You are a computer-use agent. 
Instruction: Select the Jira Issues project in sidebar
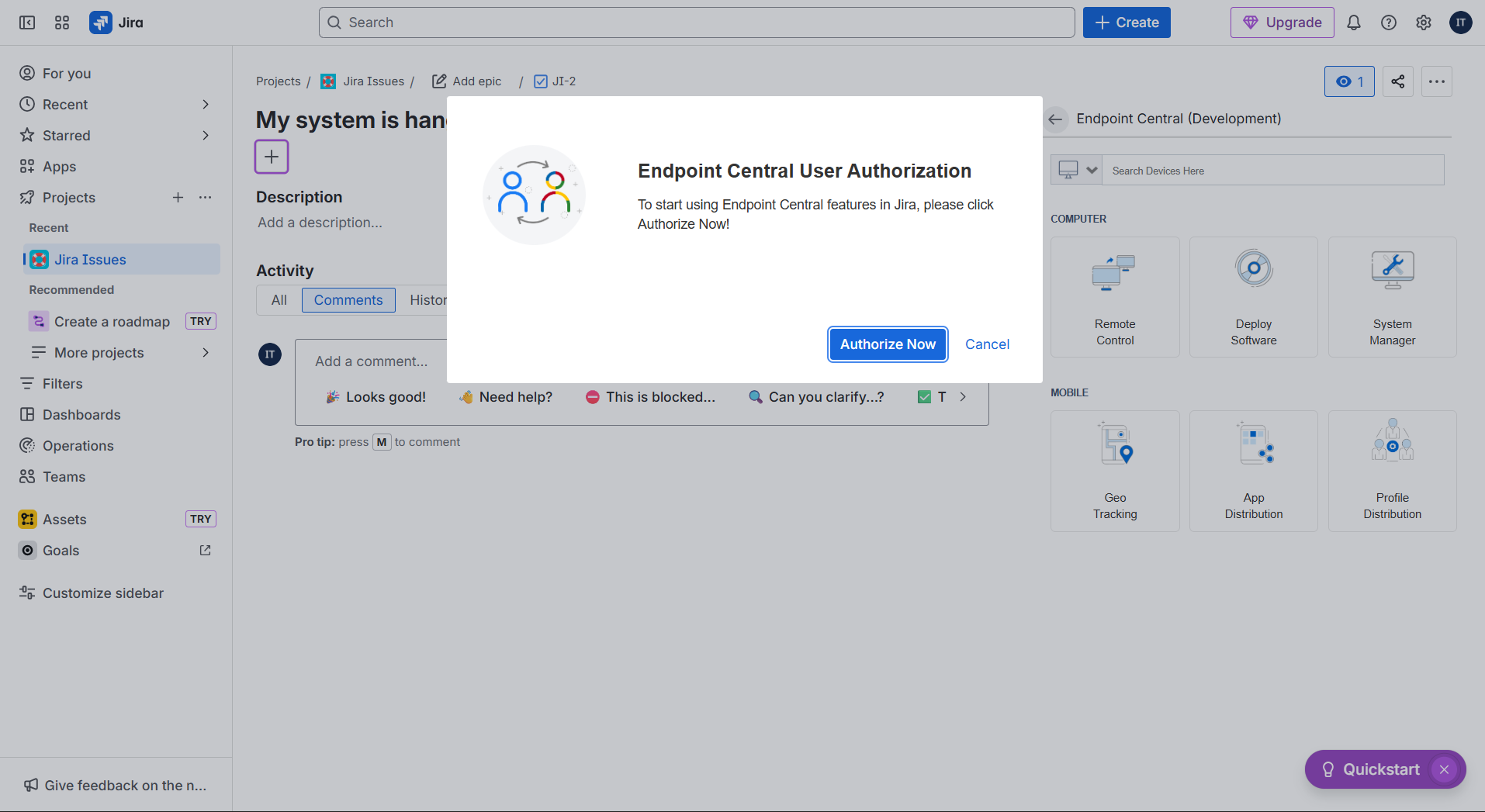[122, 259]
